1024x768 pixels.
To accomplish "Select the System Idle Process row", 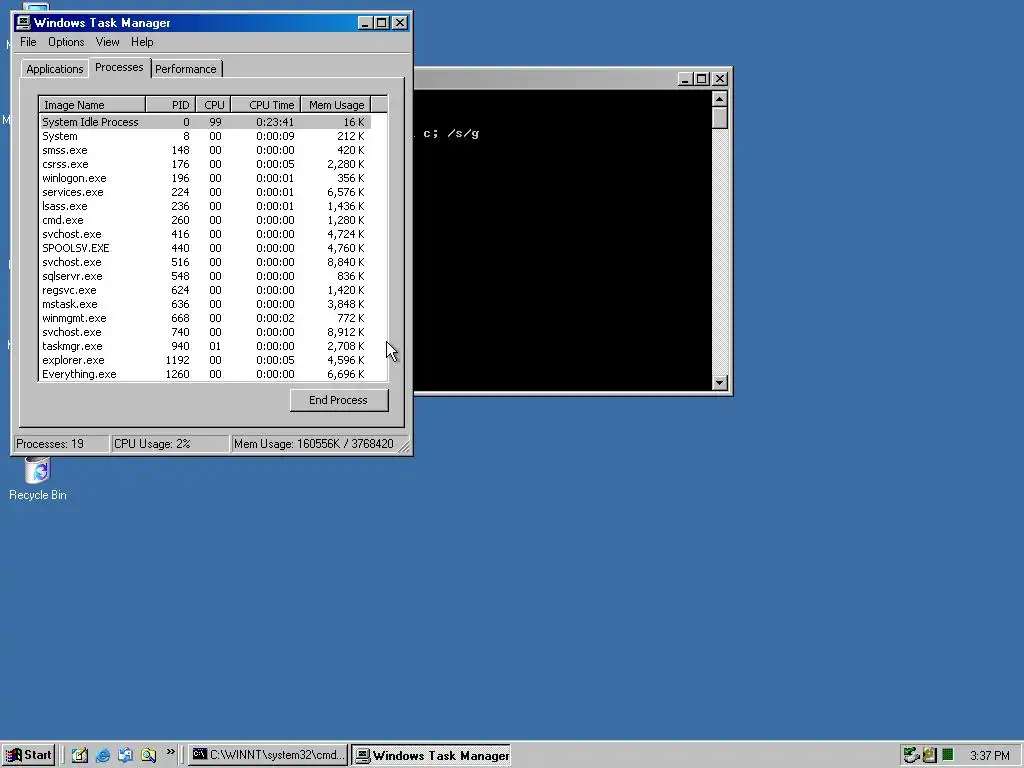I will (x=204, y=122).
